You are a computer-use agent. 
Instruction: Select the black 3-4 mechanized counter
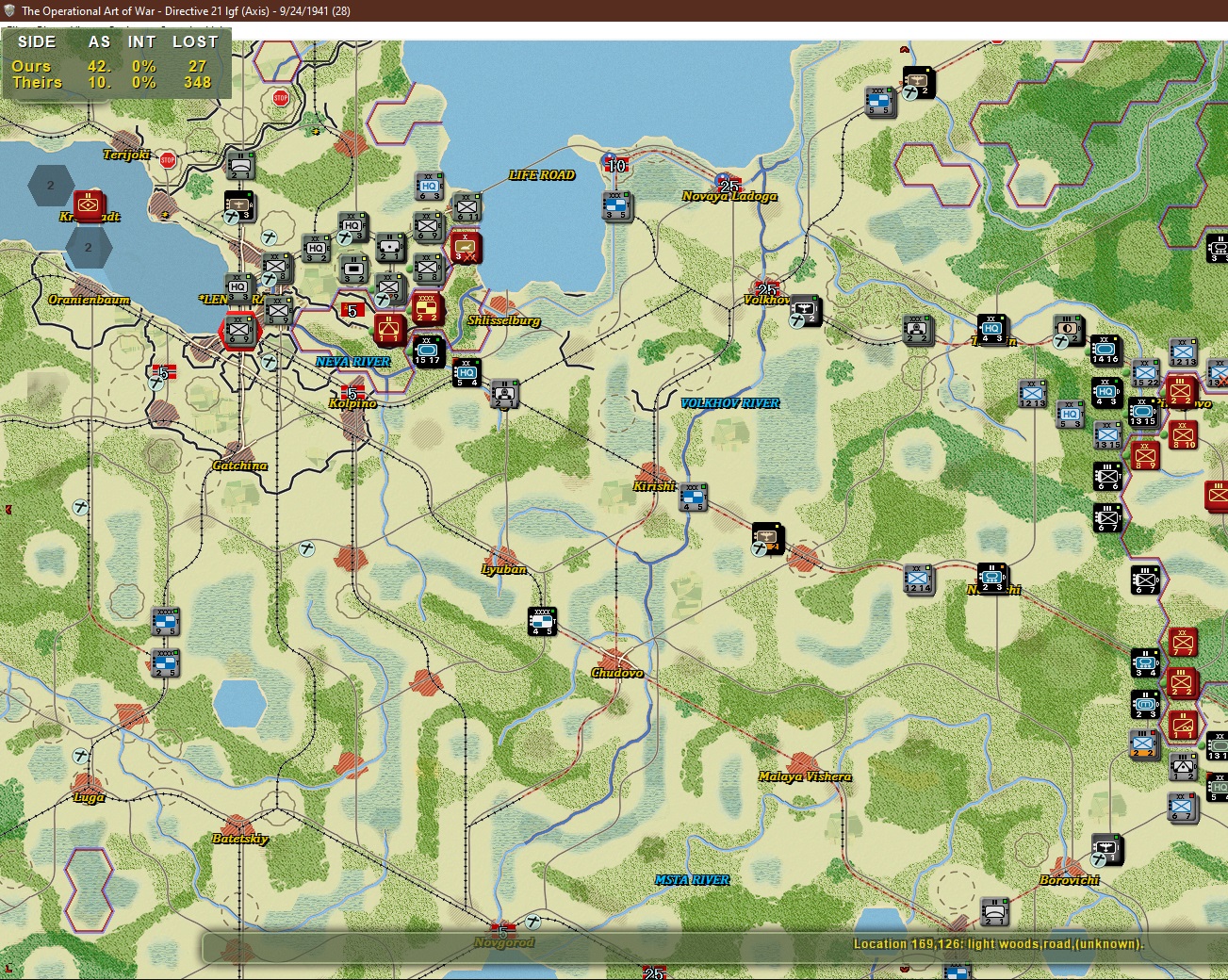coord(1145,662)
